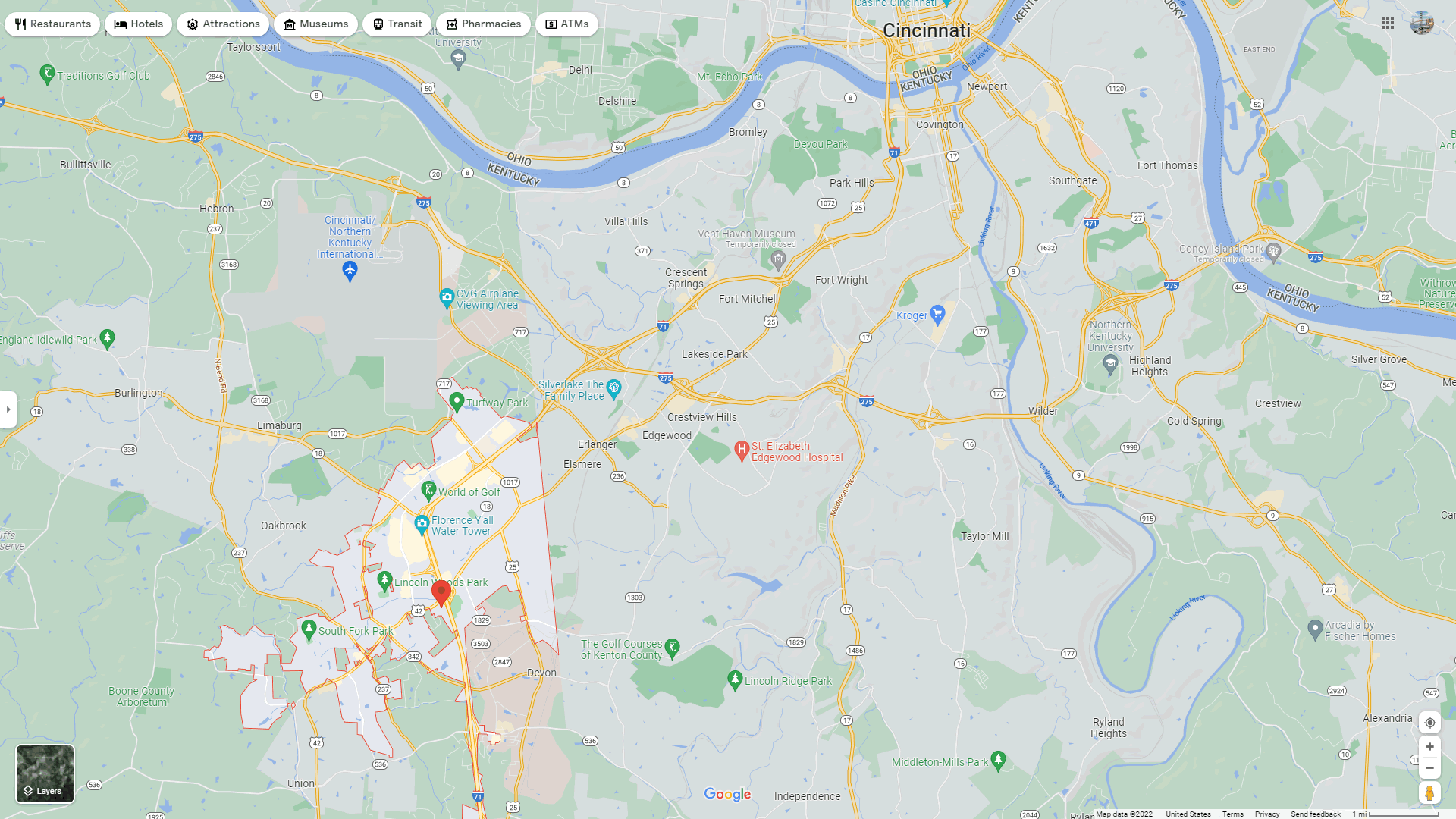Click the Covington city label
Screen dimensions: 1456x819
click(940, 124)
